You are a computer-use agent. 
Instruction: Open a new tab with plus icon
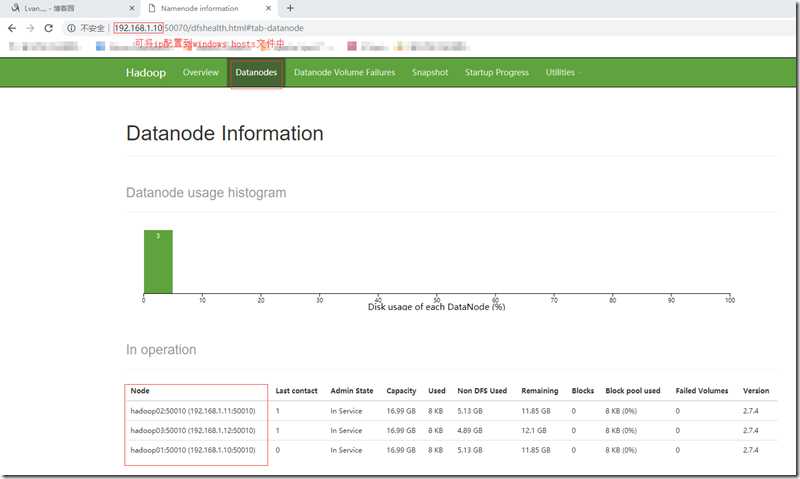(290, 8)
